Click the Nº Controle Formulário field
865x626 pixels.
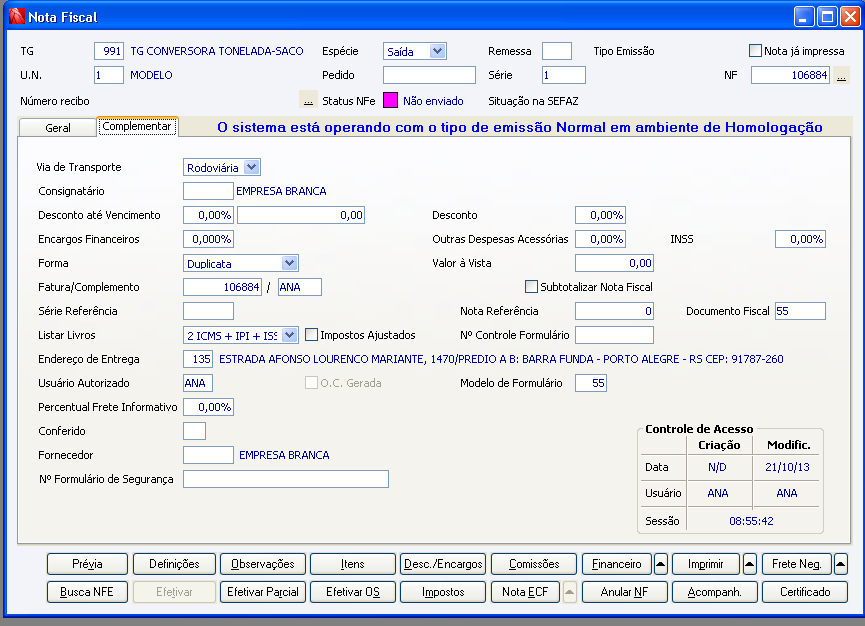pyautogui.click(x=615, y=335)
